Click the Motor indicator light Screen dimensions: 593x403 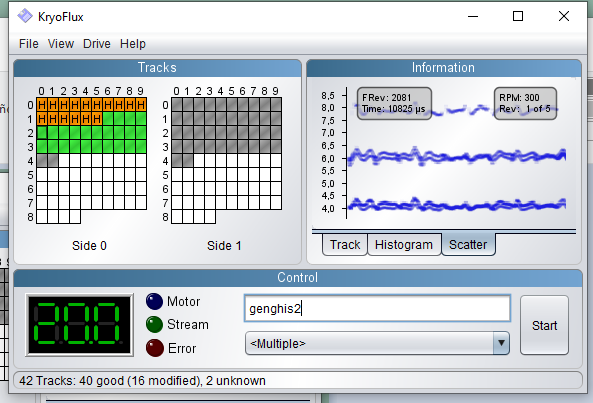pos(154,301)
